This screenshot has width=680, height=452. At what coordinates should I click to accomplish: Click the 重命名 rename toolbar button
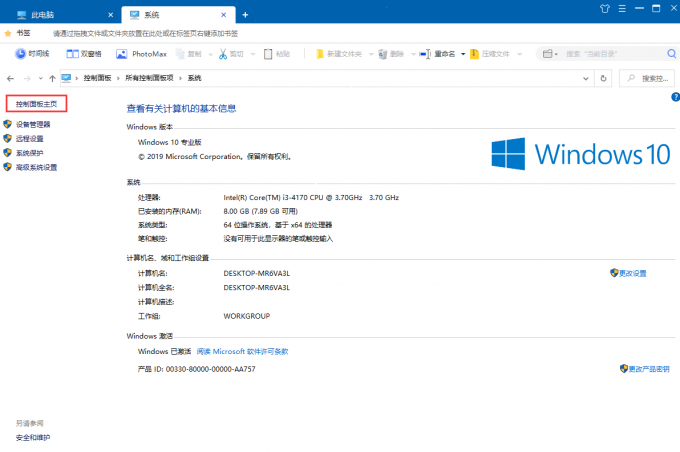coord(437,54)
